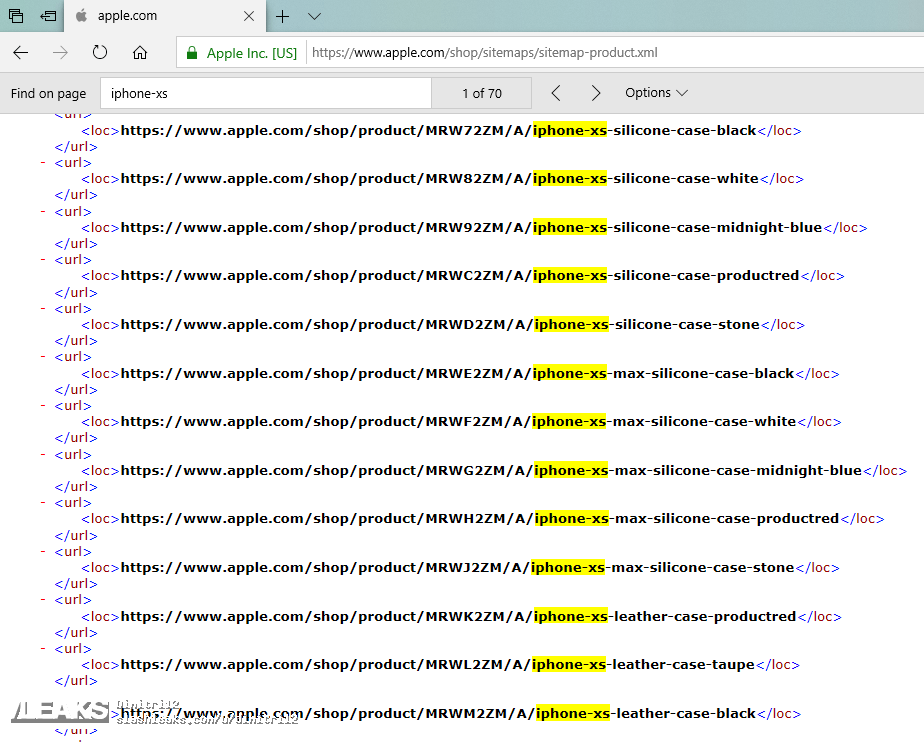Click the MRWK2ZM leather-case-productred URL

coord(458,616)
